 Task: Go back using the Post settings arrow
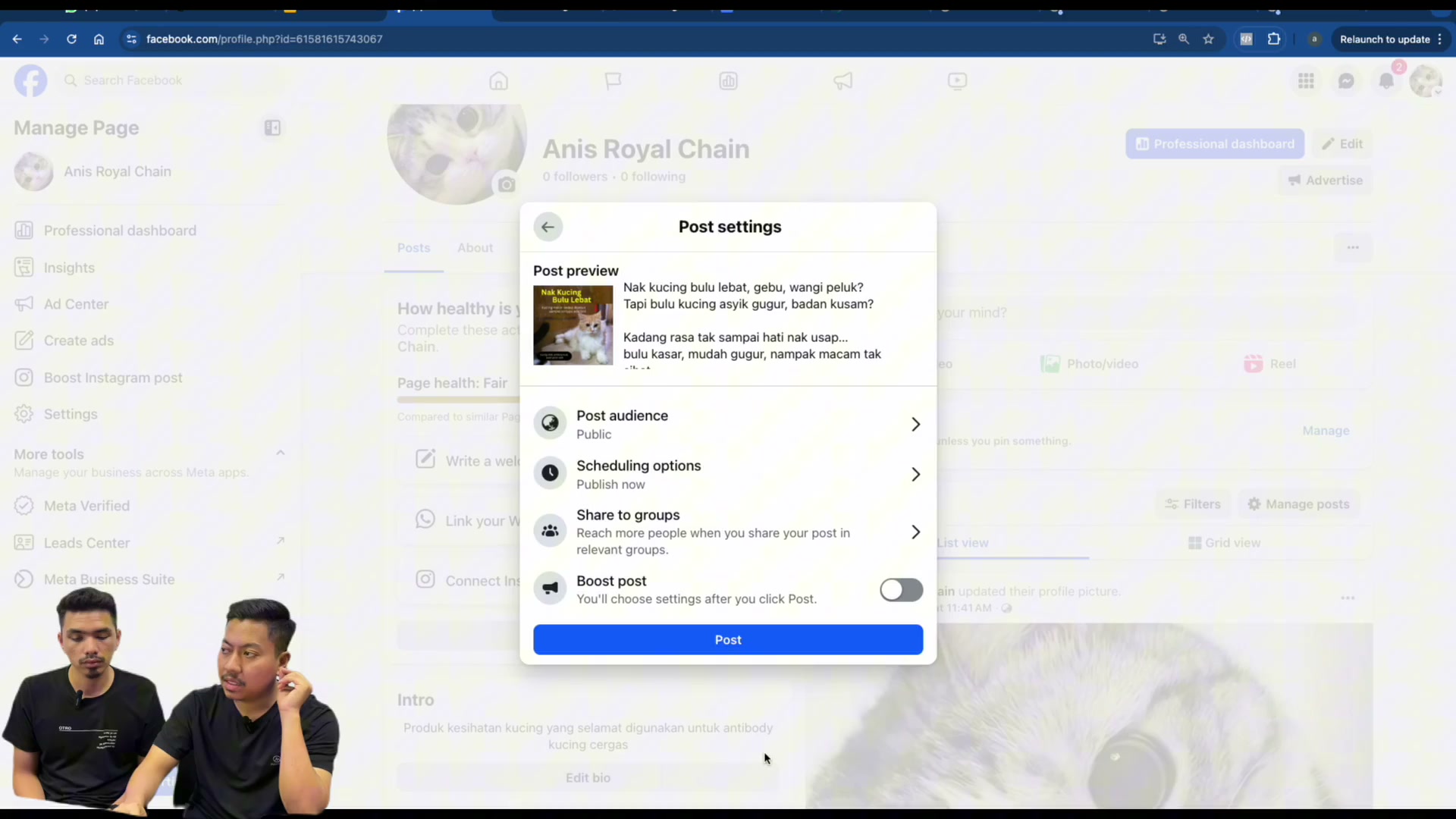coord(548,227)
